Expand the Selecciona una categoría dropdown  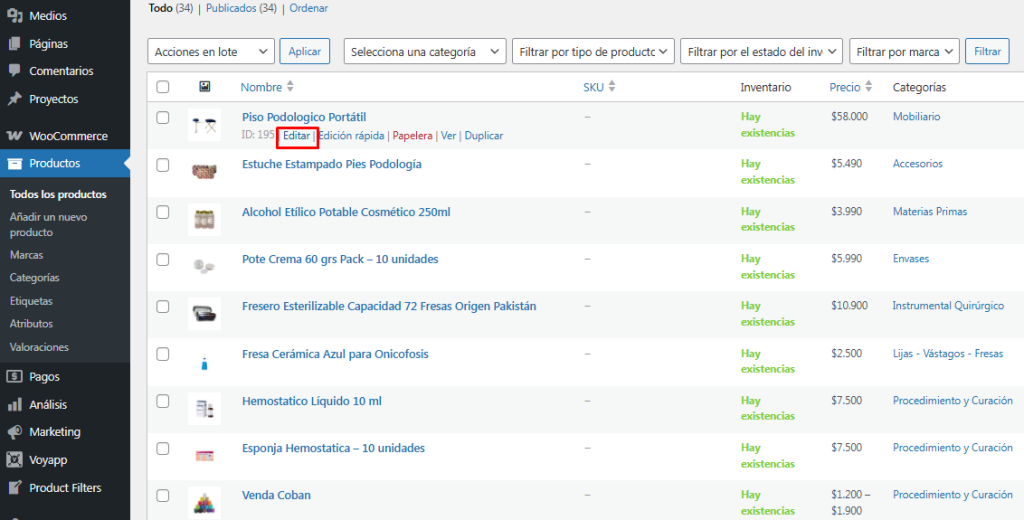tap(424, 52)
